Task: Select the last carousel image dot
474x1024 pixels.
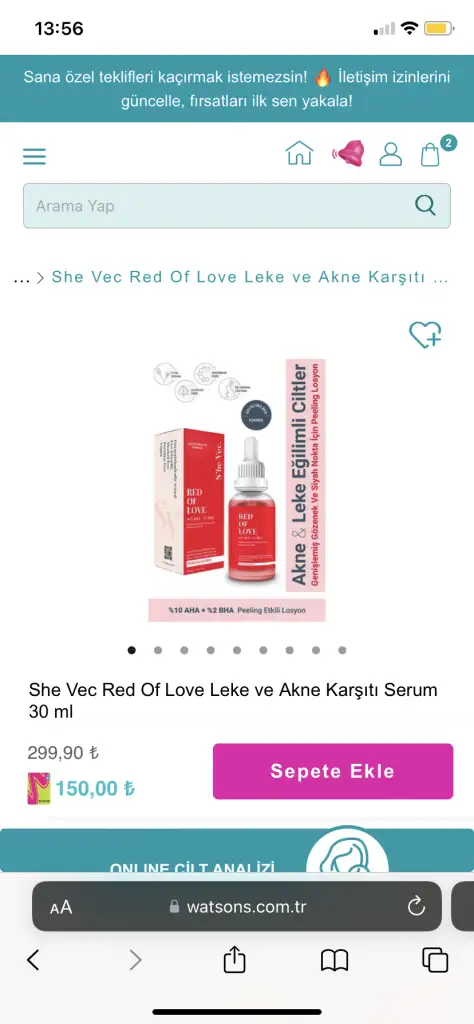Action: pos(342,650)
